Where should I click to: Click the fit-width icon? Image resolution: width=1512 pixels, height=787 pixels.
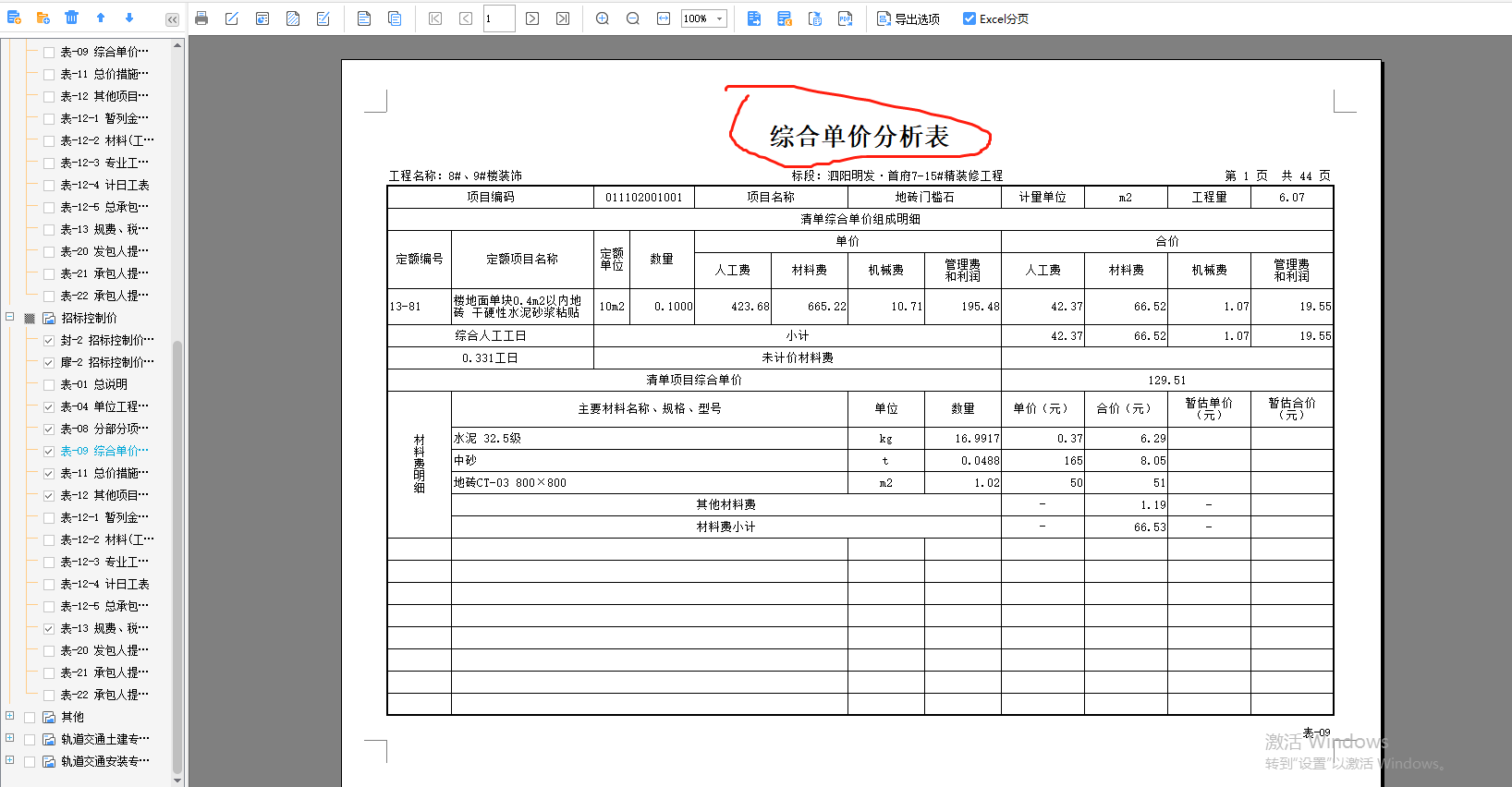[664, 18]
